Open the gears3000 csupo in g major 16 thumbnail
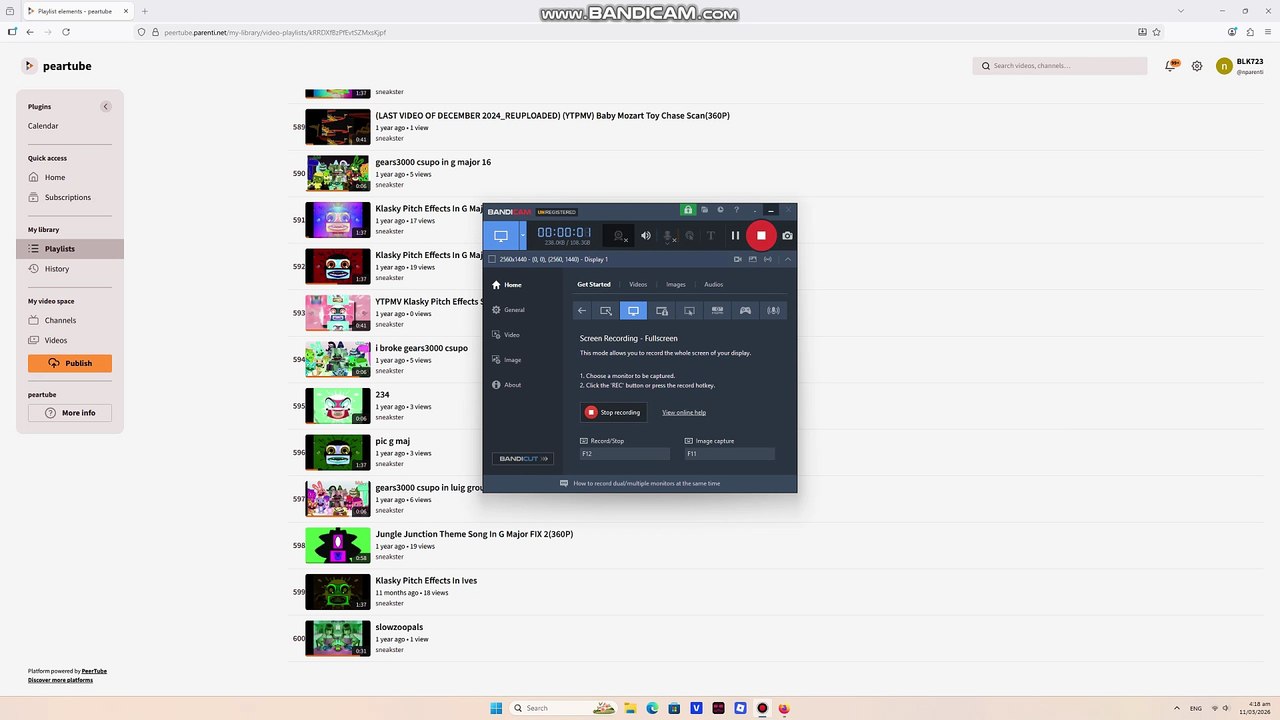 tap(338, 173)
